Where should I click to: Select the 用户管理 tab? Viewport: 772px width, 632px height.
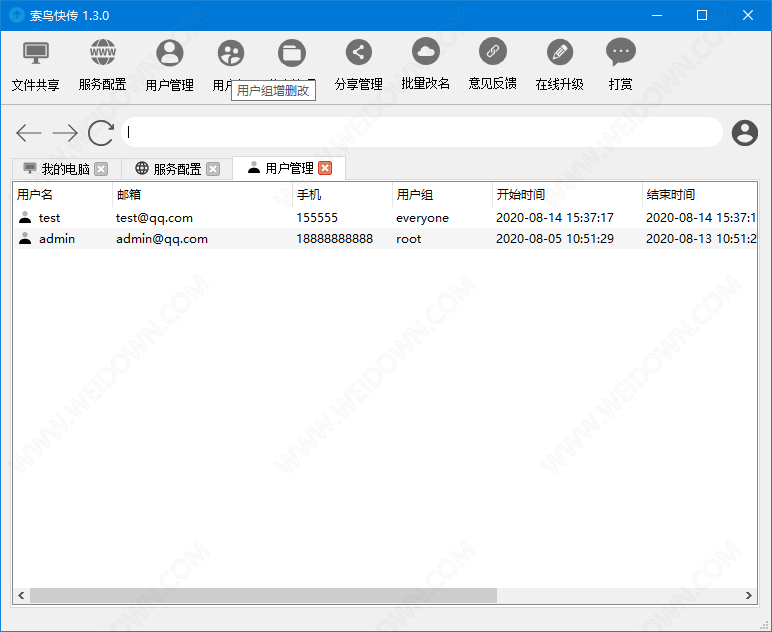pyautogui.click(x=289, y=168)
